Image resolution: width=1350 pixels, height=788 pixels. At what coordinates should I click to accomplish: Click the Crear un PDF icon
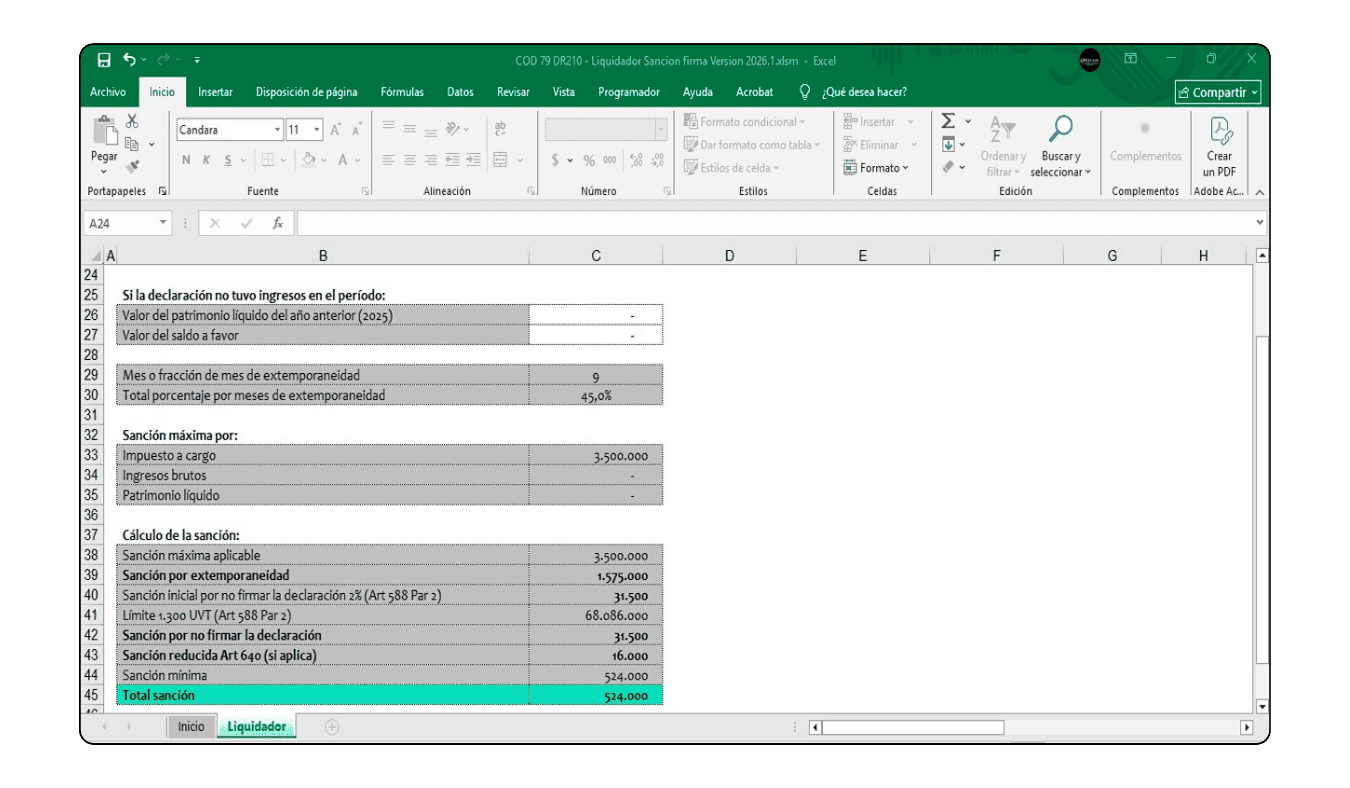(x=1220, y=130)
